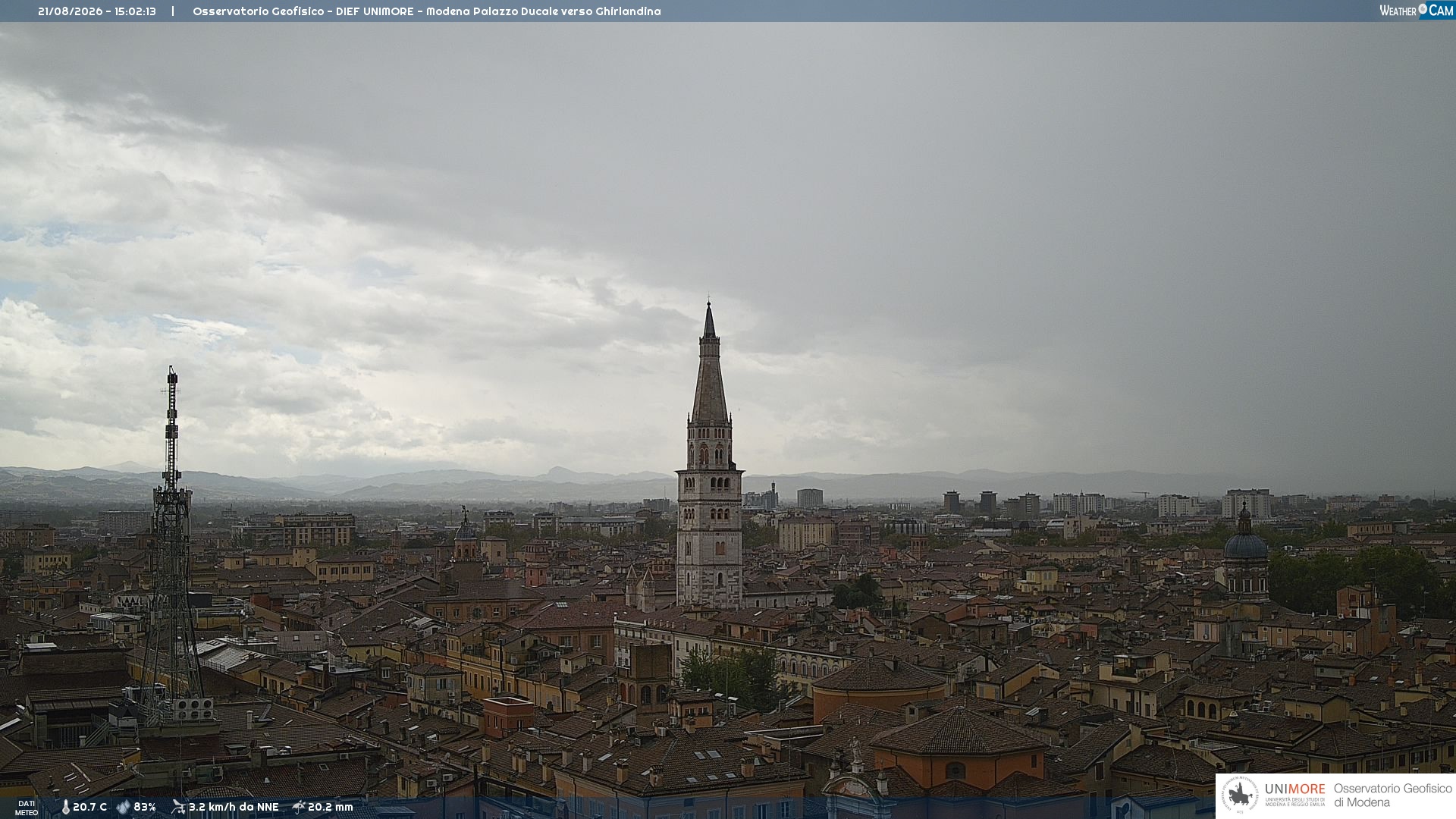Click the separator bar after timestamp
The height and width of the screenshot is (819, 1456).
point(173,11)
